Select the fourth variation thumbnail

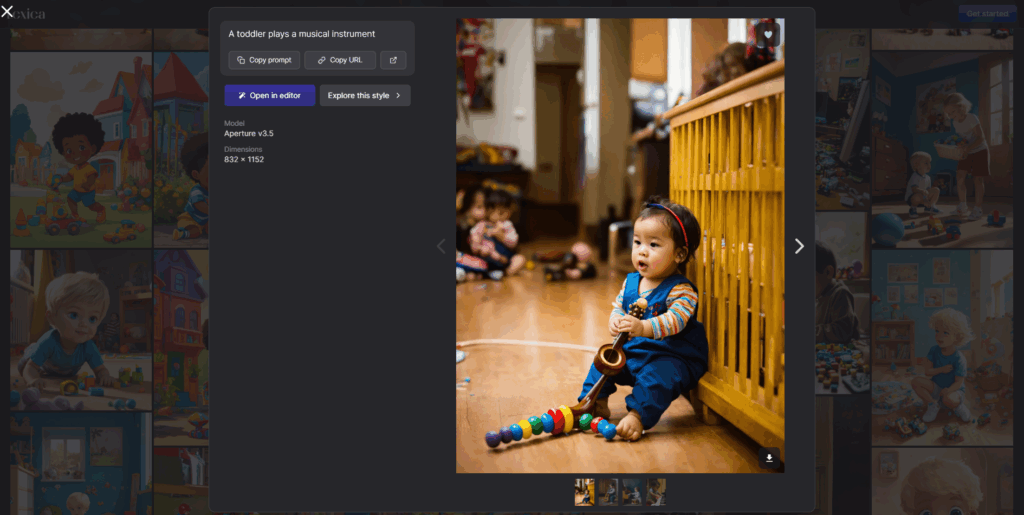[x=656, y=492]
